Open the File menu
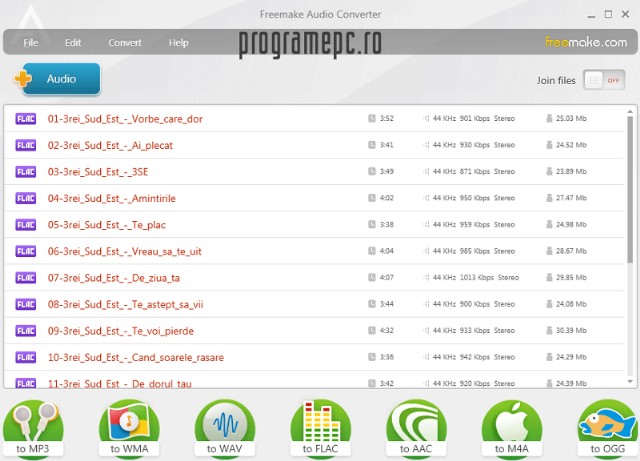The width and height of the screenshot is (640, 461). [x=31, y=42]
